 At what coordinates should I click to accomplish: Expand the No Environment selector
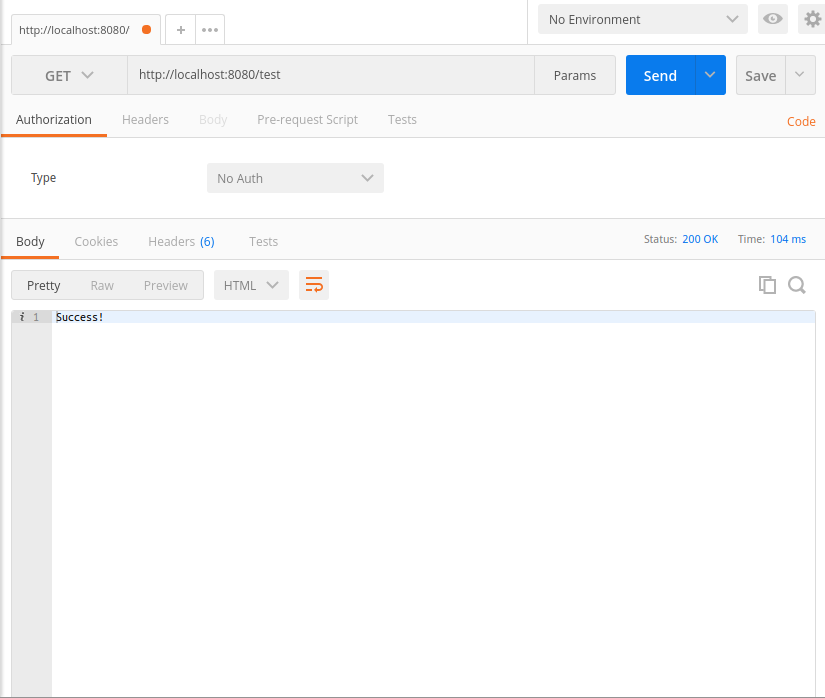pyautogui.click(x=642, y=19)
